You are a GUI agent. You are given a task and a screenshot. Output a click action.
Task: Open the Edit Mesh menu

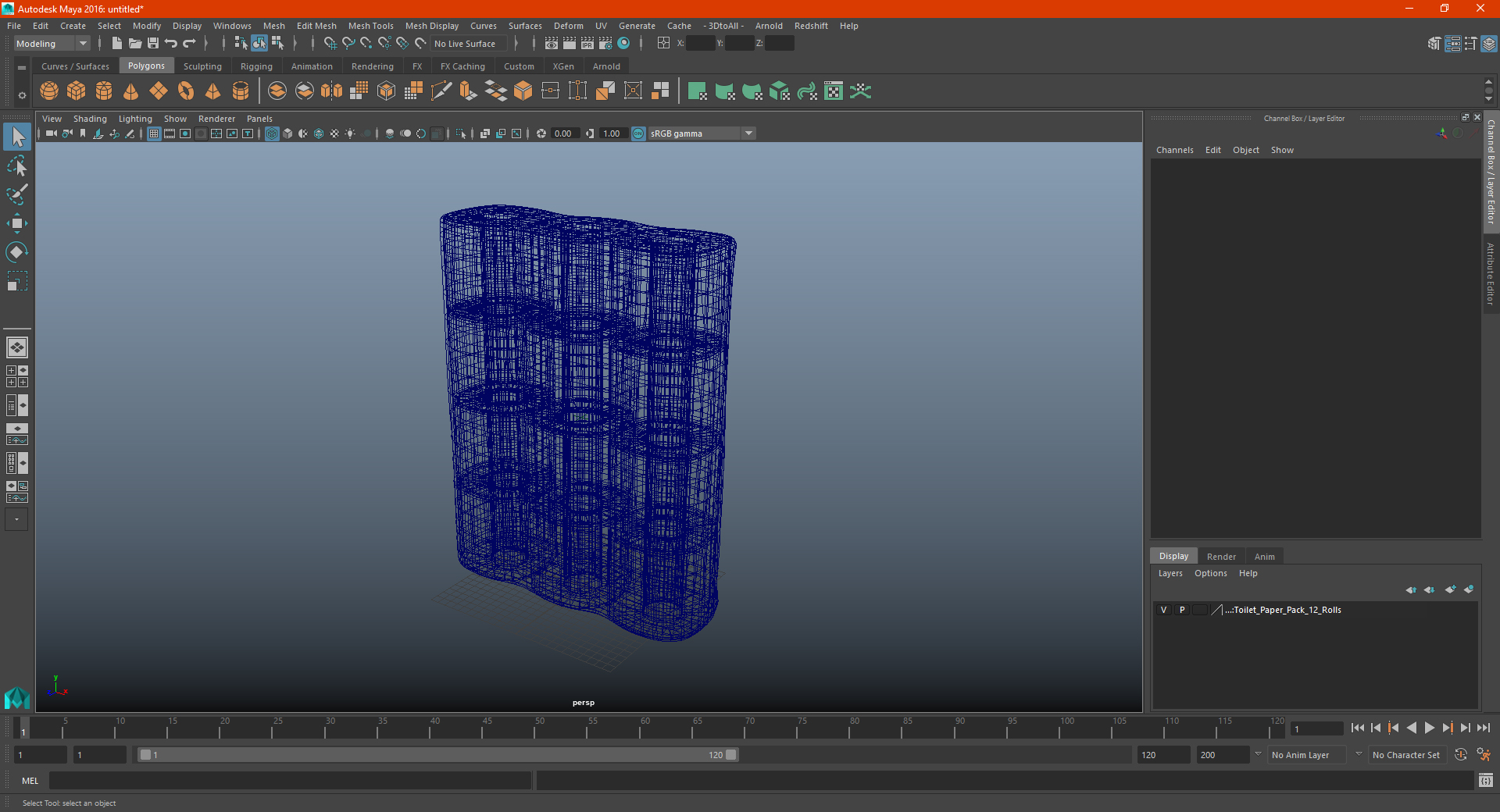point(316,26)
